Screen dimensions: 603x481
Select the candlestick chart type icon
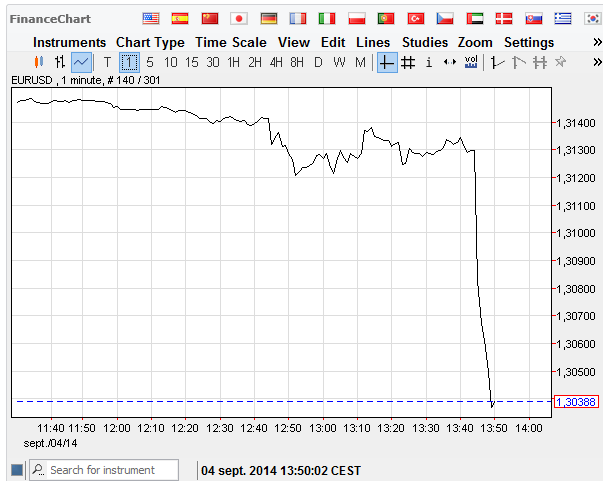click(x=39, y=62)
